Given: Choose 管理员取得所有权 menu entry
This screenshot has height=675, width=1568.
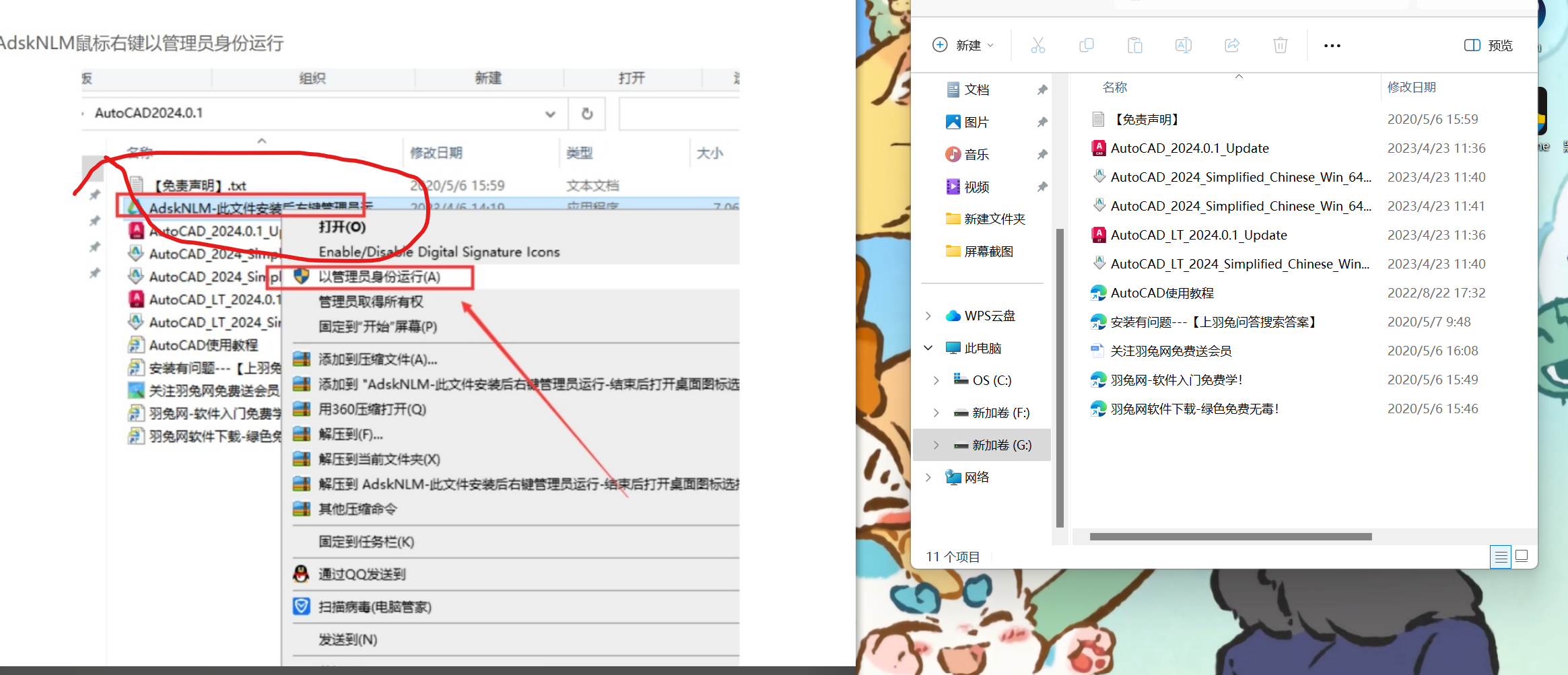Looking at the screenshot, I should [371, 301].
